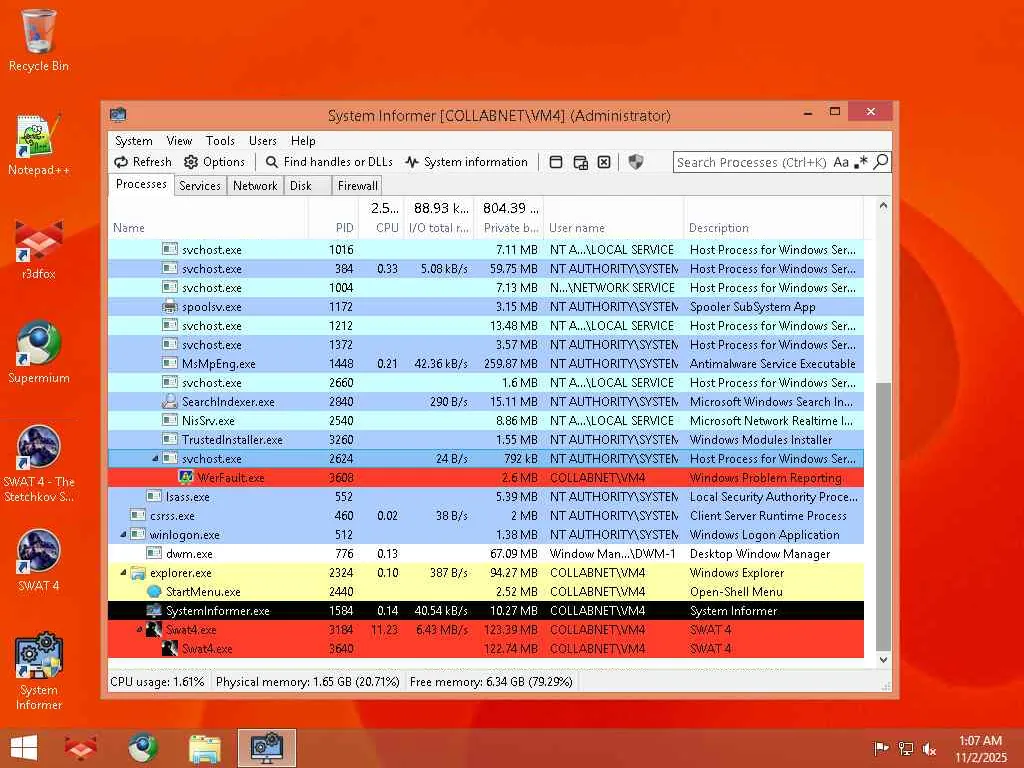Click scrollbar down arrow in process list

(883, 660)
